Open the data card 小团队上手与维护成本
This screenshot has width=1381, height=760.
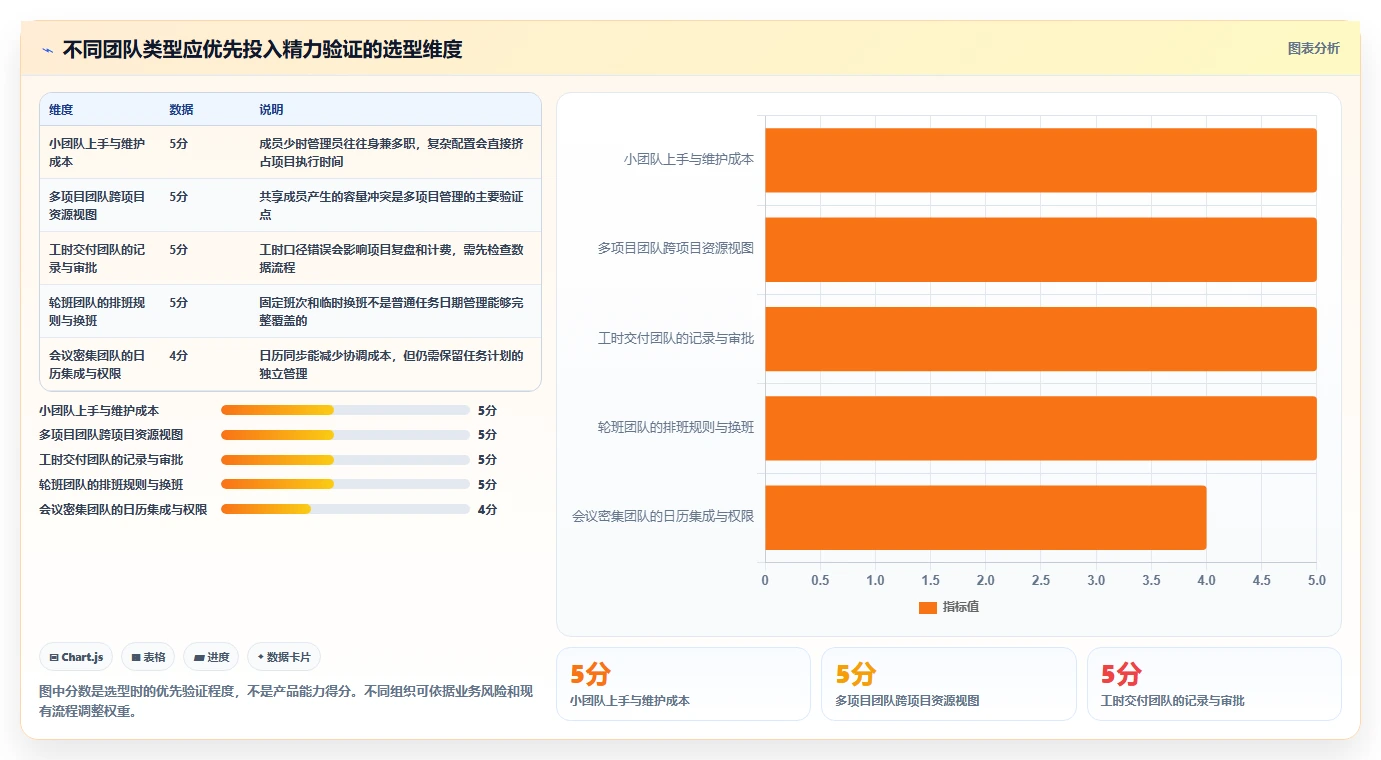coord(683,684)
